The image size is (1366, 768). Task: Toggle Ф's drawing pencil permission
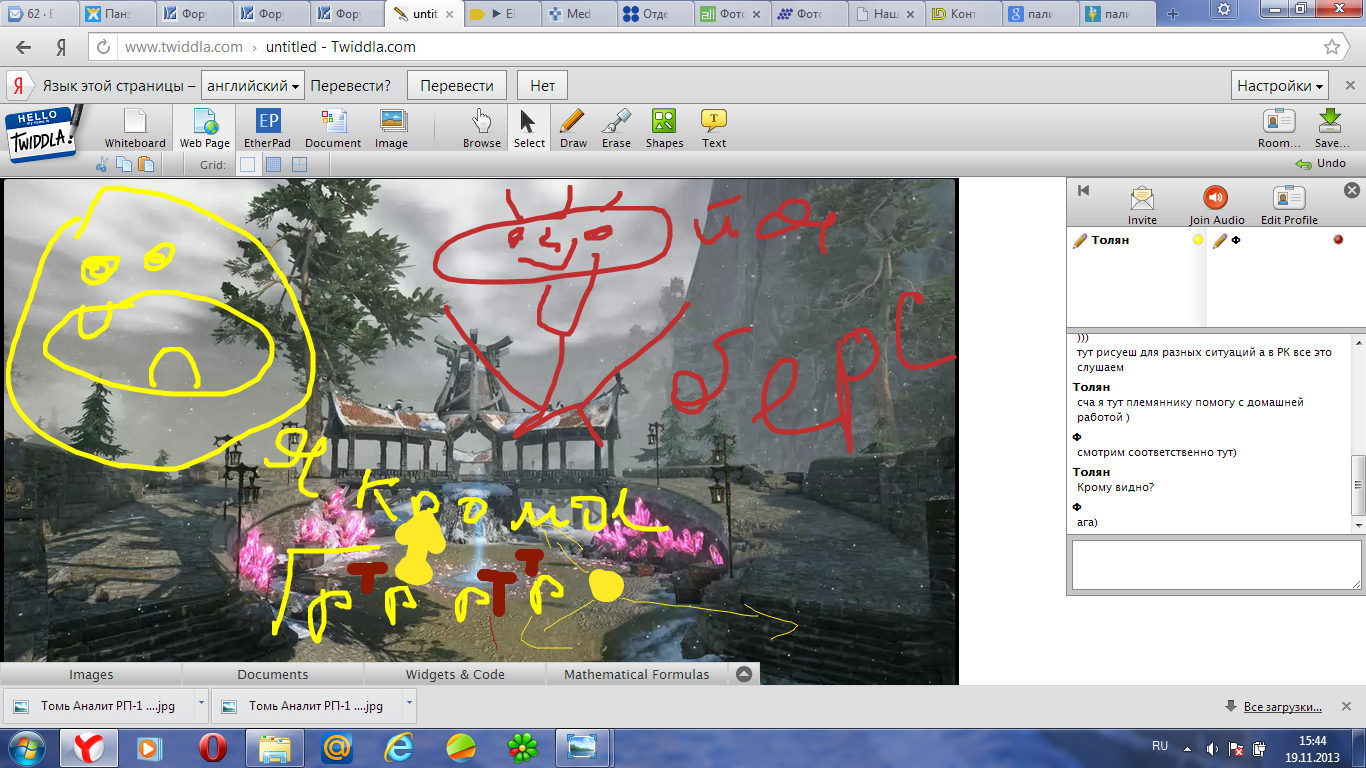(1220, 240)
